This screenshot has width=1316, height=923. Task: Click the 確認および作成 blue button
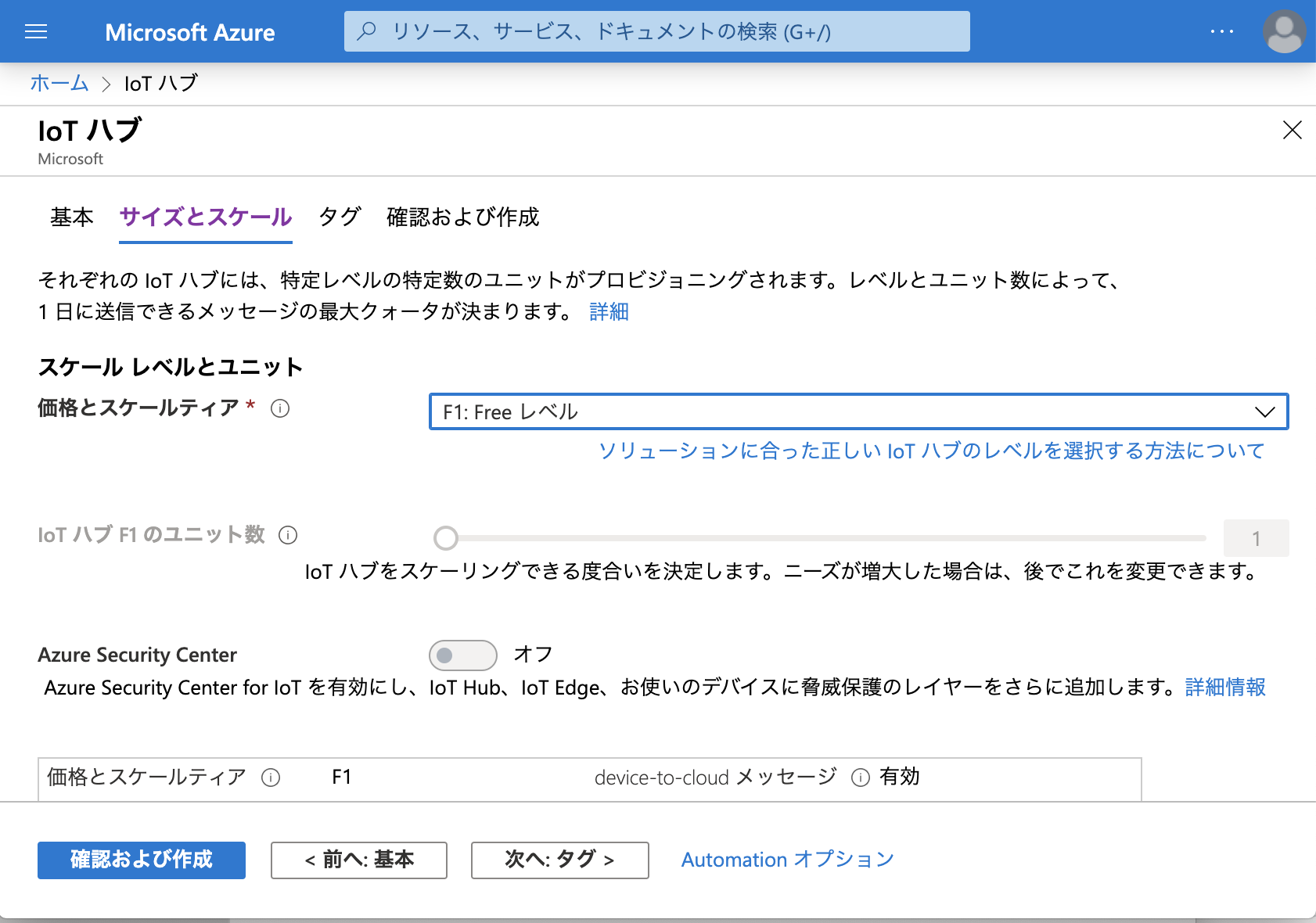[x=142, y=860]
